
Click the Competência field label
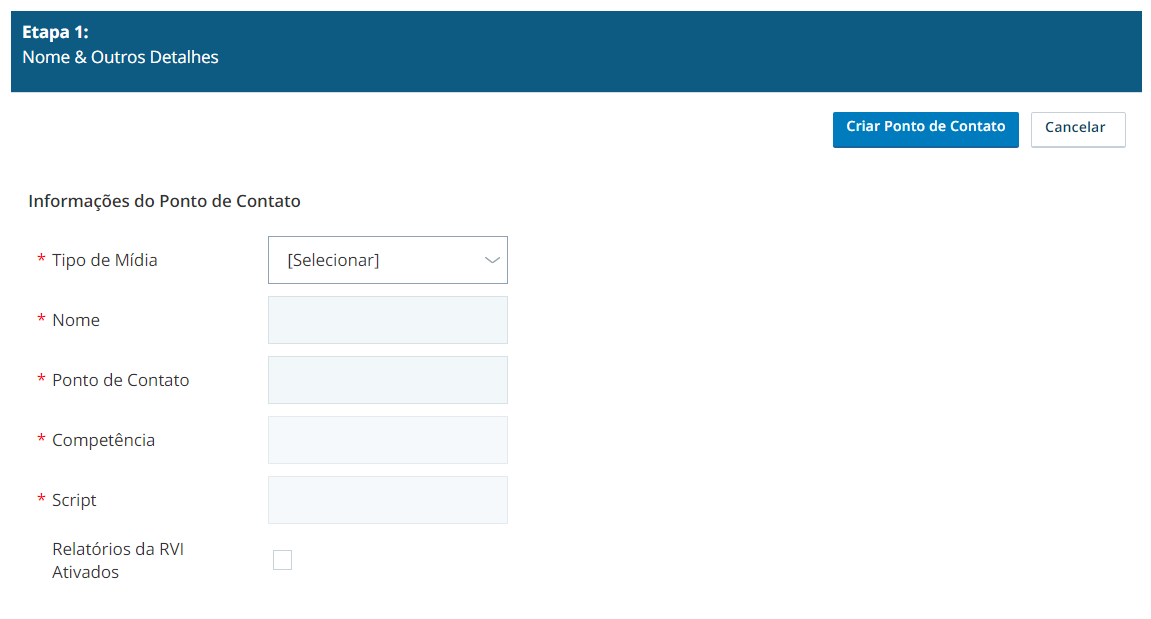click(104, 440)
